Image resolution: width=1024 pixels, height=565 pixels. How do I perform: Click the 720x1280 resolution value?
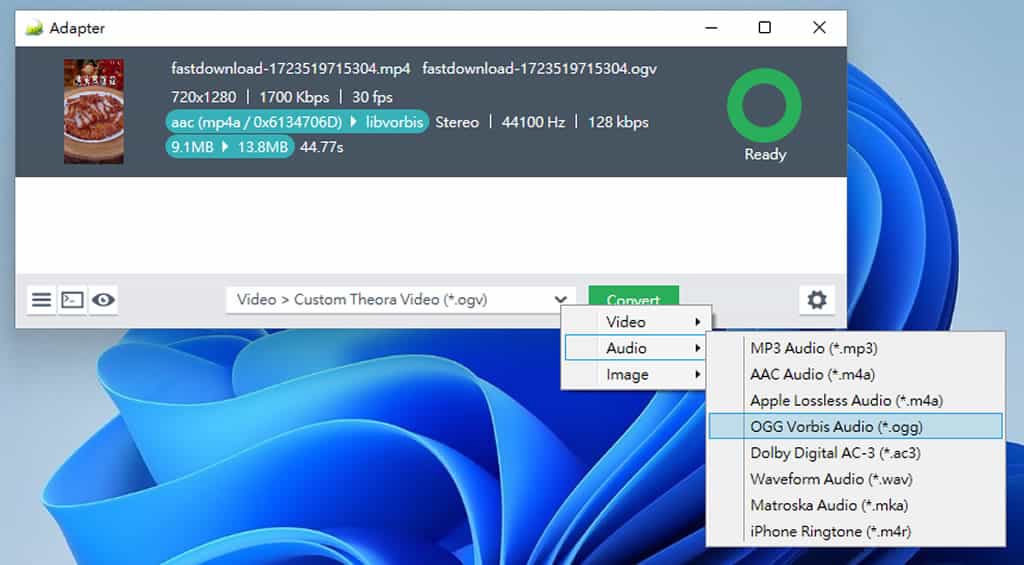tap(204, 97)
